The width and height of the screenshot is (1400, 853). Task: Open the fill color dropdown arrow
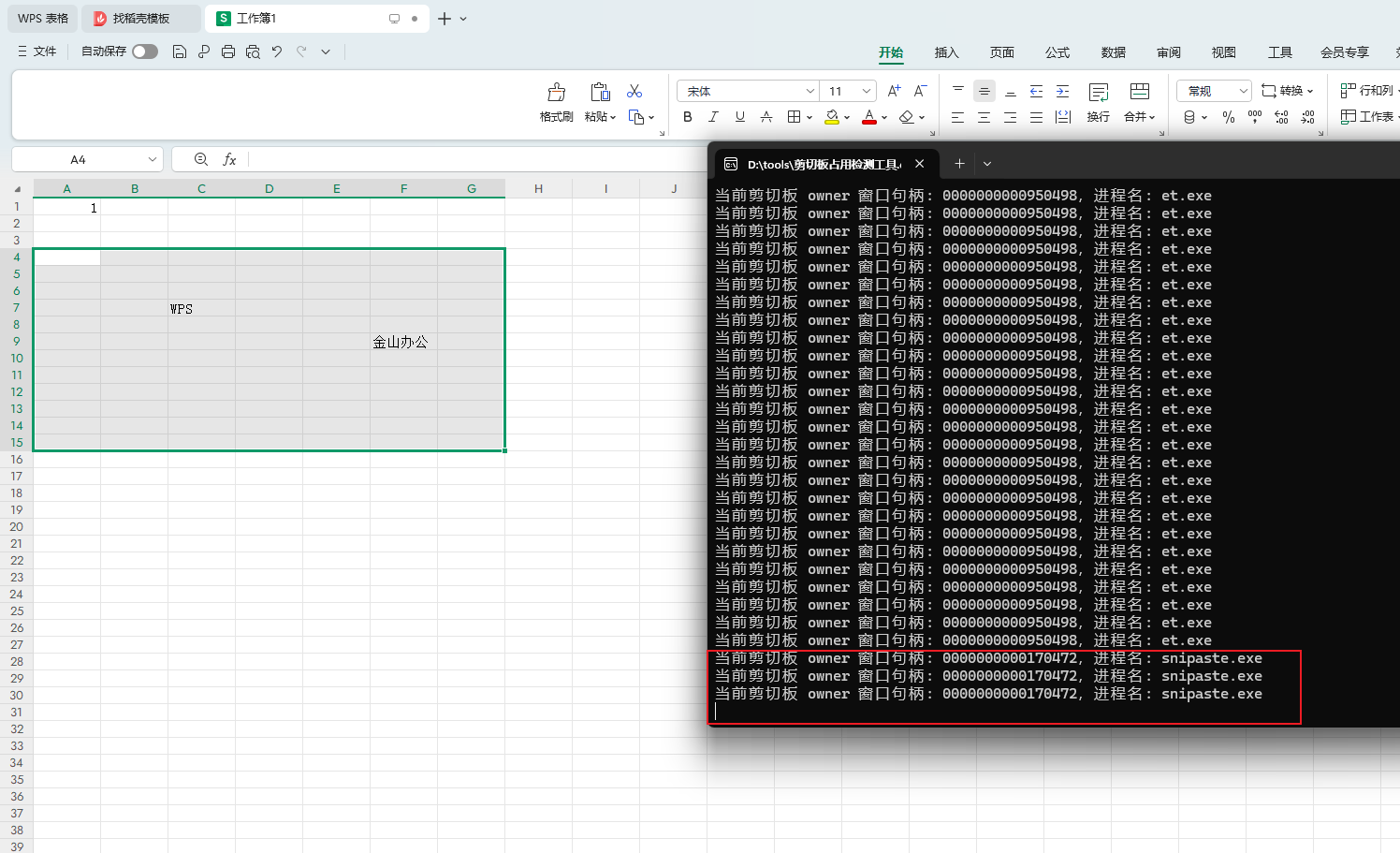click(847, 118)
